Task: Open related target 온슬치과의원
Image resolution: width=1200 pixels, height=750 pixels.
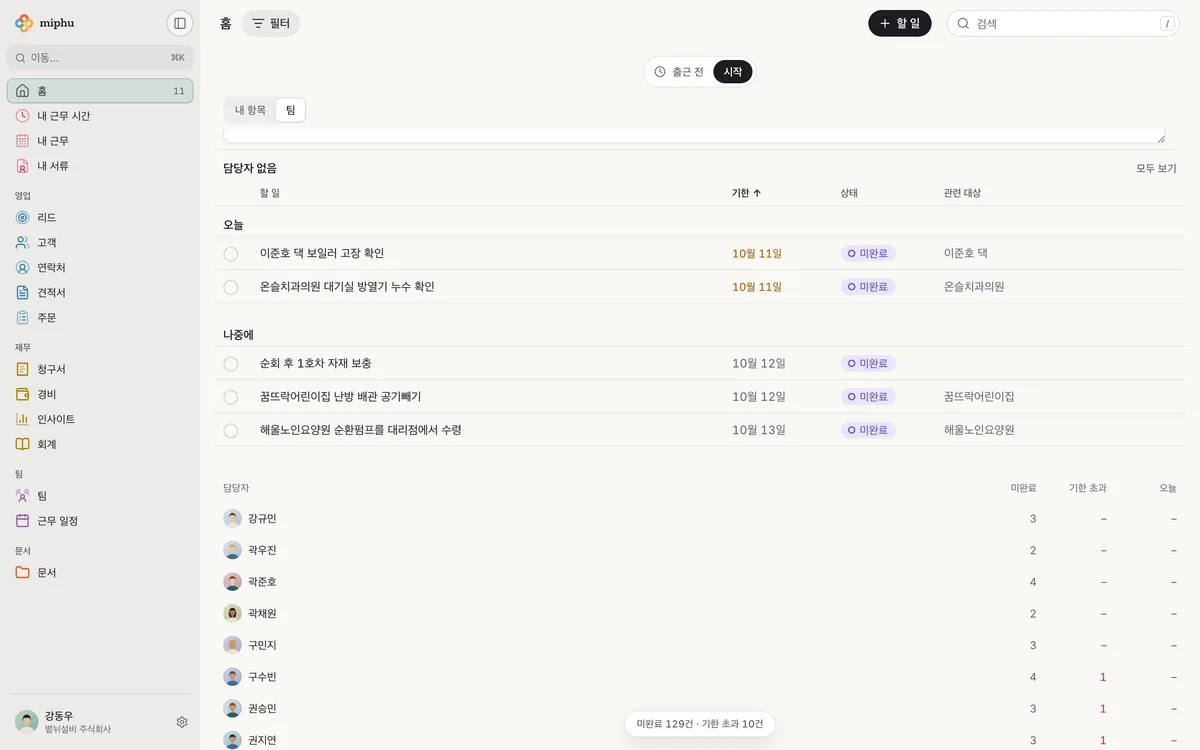Action: 974,287
